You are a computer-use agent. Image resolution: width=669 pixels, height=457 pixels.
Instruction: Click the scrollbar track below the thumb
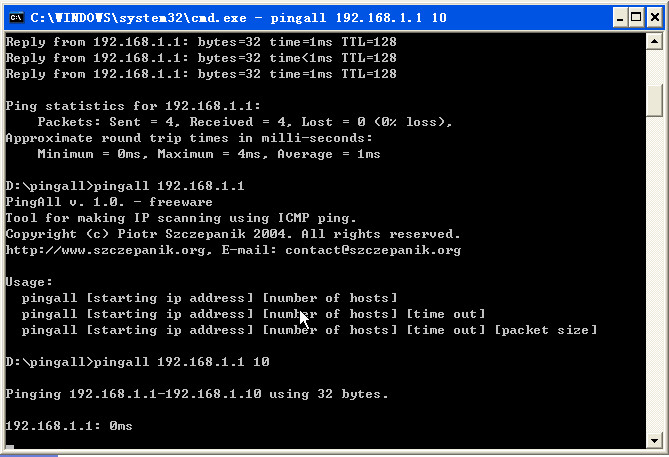654,280
